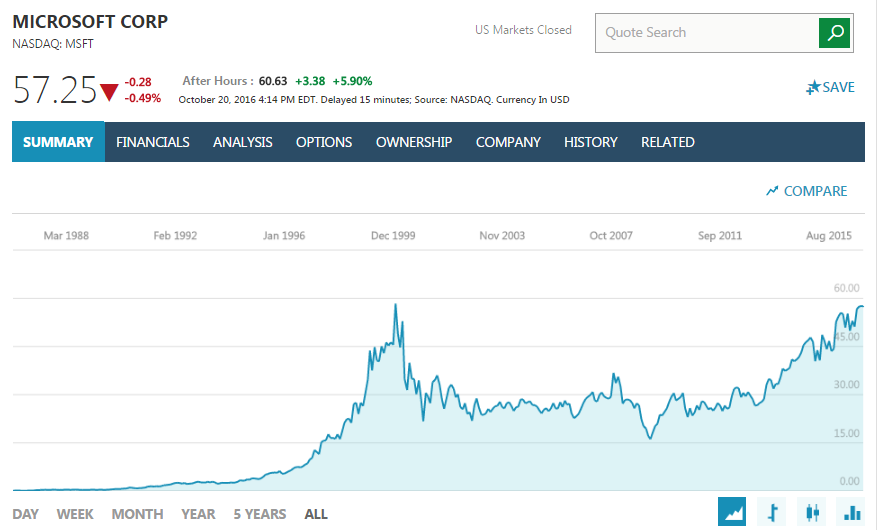
Task: Click the 45.00 y-axis label
Action: (846, 337)
